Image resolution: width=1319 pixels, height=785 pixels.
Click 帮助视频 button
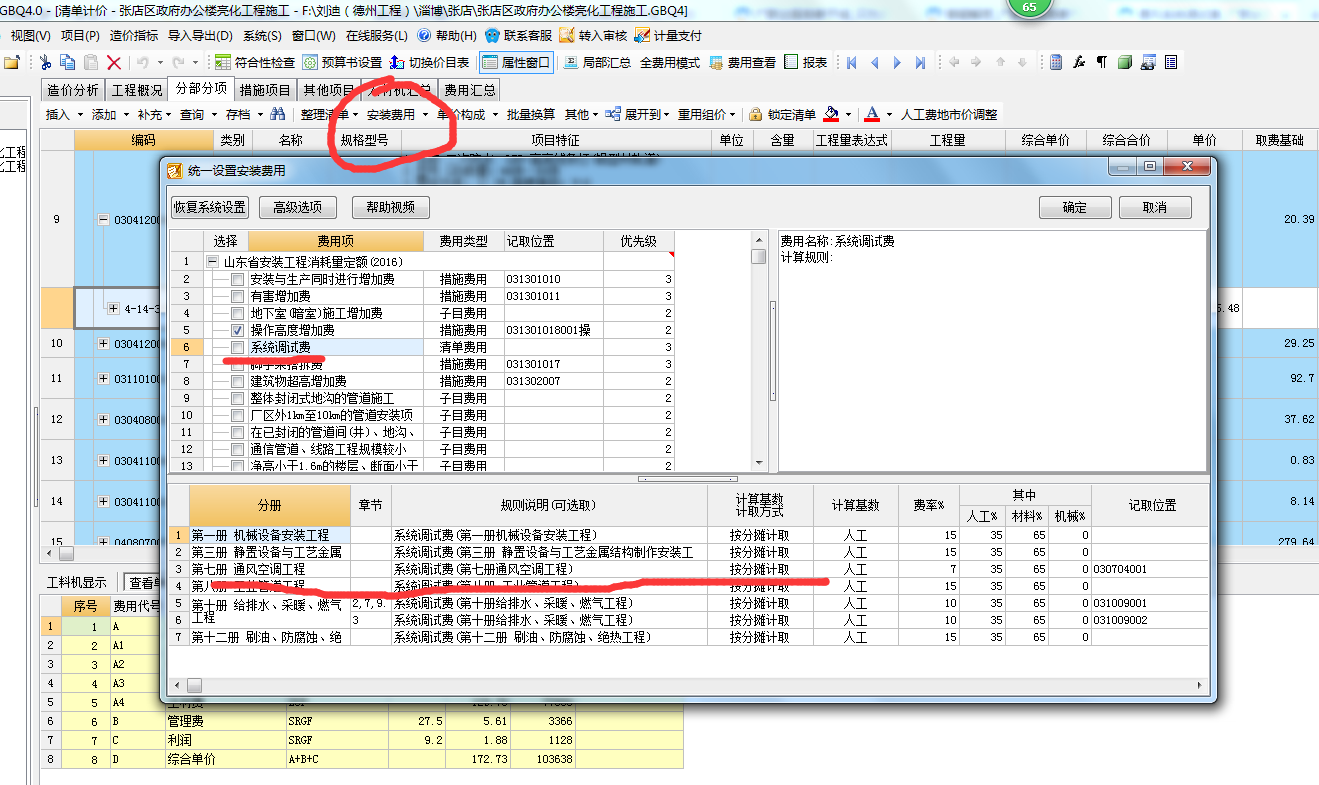(390, 207)
